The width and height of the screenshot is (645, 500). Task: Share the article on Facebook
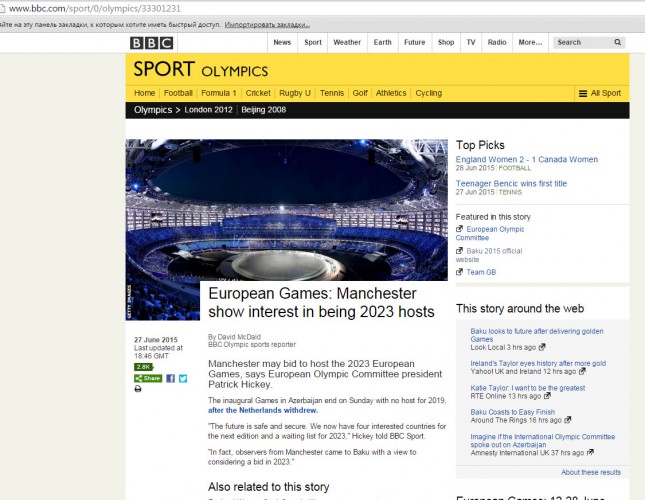tap(170, 379)
